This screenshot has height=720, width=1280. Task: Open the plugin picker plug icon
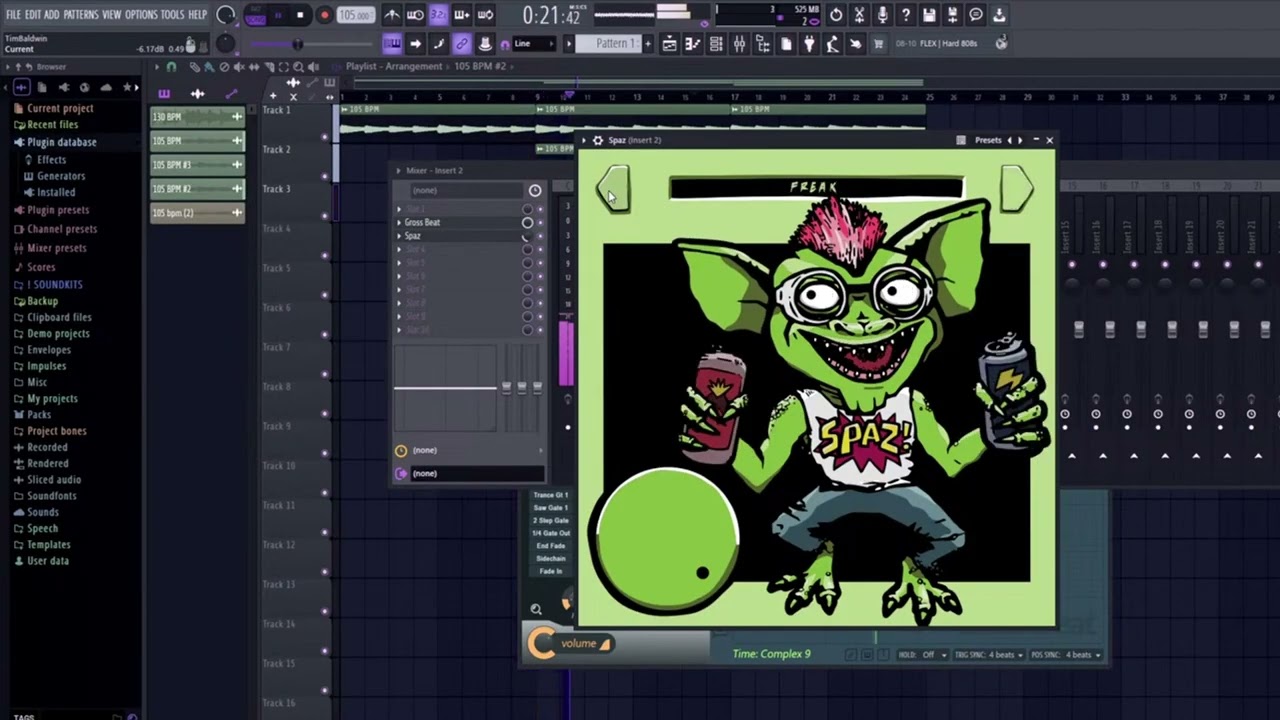[x=809, y=44]
